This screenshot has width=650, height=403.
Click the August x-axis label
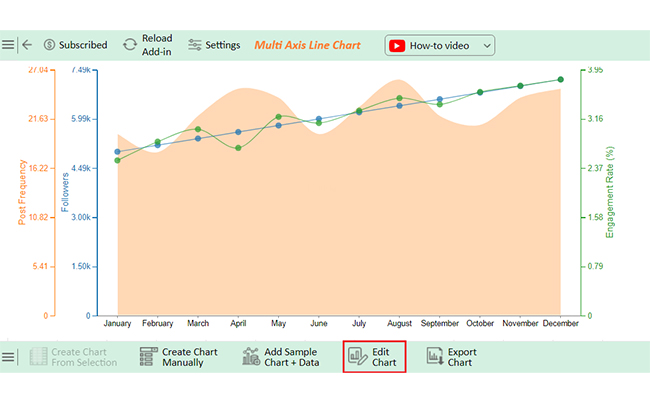pos(399,323)
